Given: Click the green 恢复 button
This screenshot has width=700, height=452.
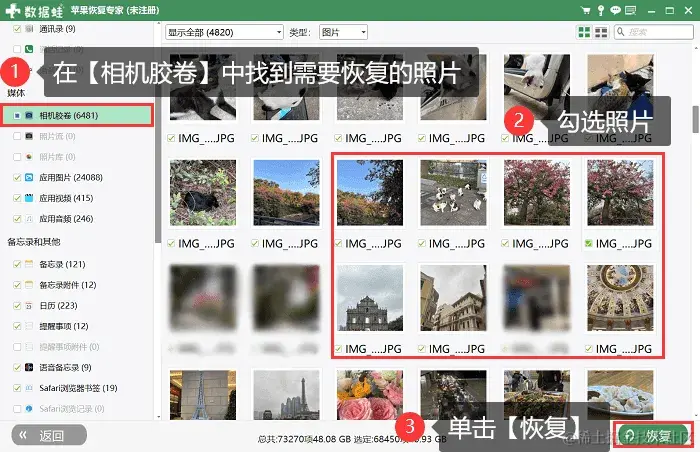Looking at the screenshot, I should (x=653, y=435).
